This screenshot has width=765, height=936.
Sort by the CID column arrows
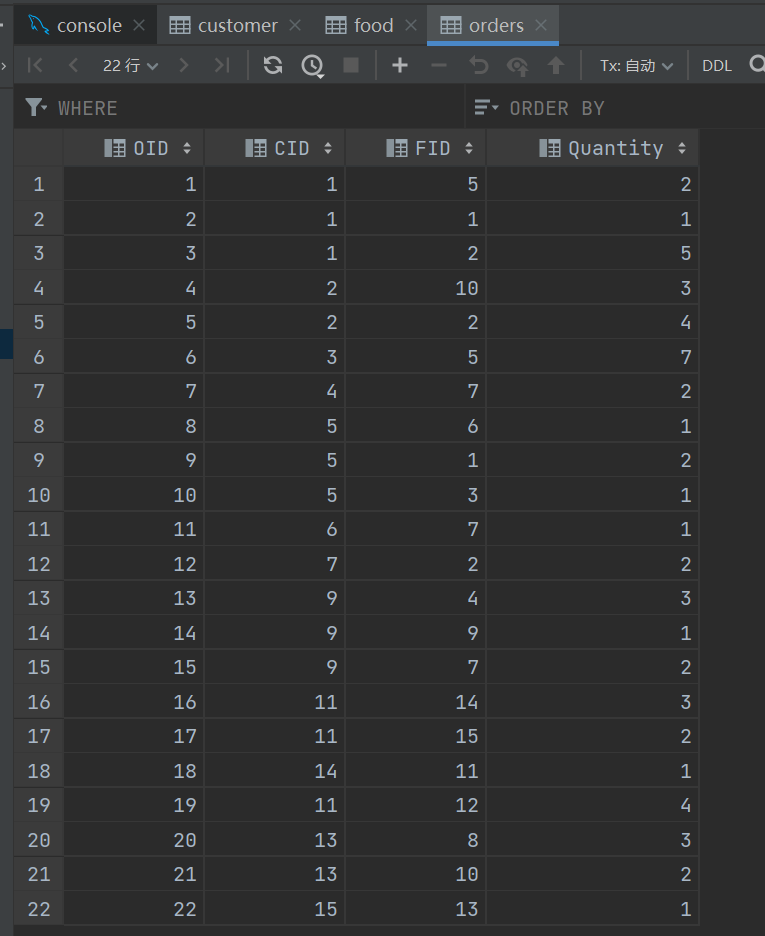point(328,148)
